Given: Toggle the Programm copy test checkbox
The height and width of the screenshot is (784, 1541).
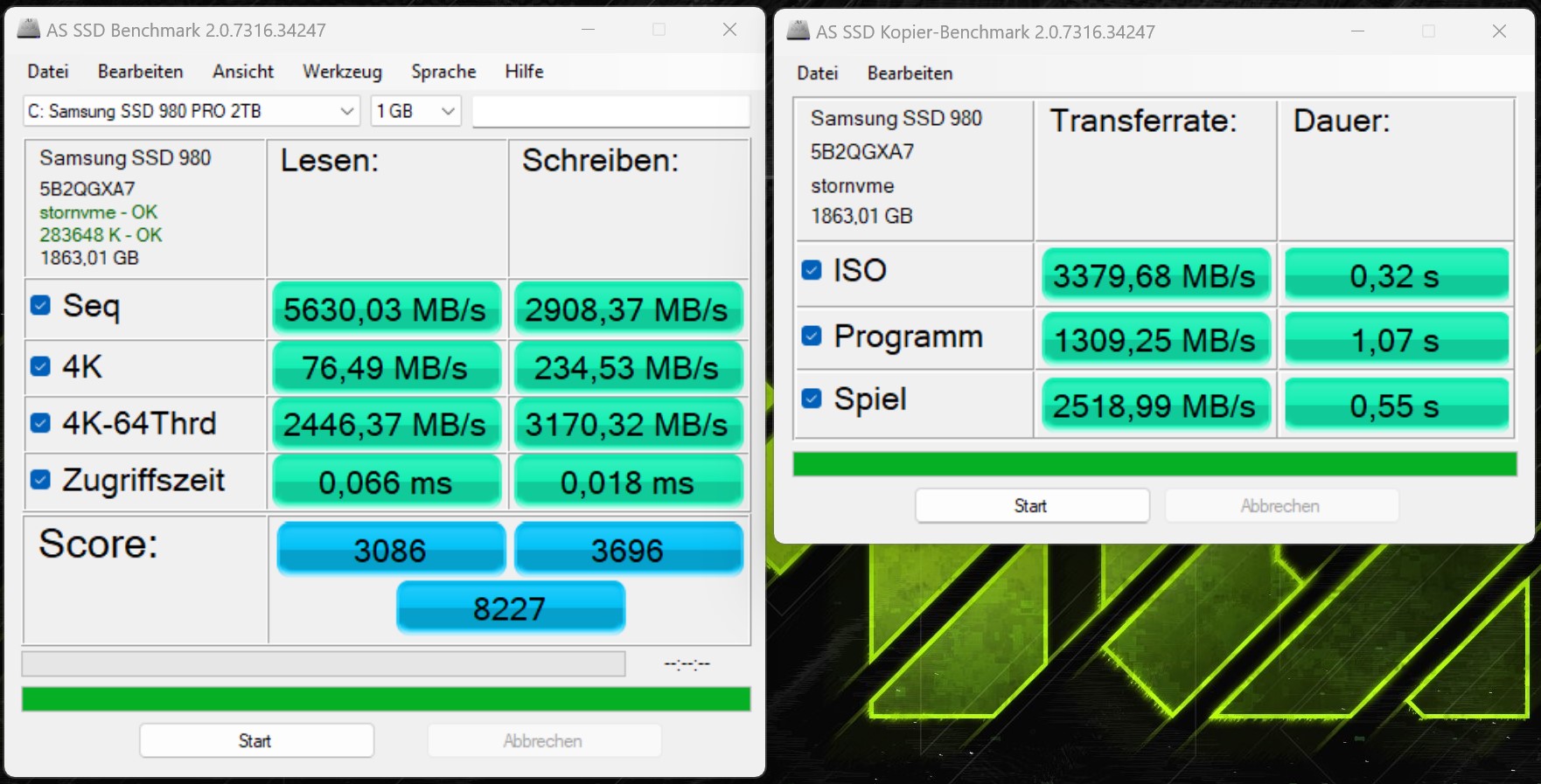Looking at the screenshot, I should [x=812, y=336].
